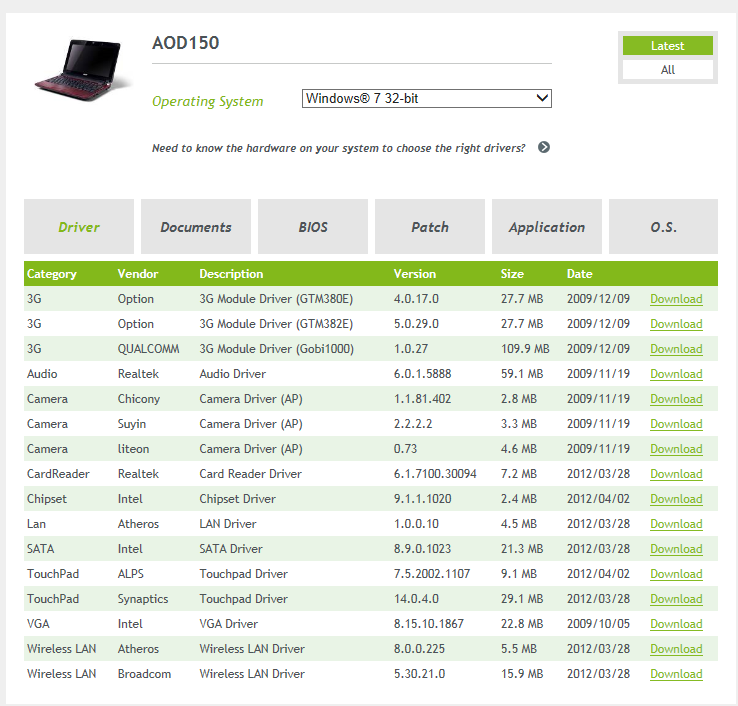
Task: Click the hardware help question text
Action: 338,148
